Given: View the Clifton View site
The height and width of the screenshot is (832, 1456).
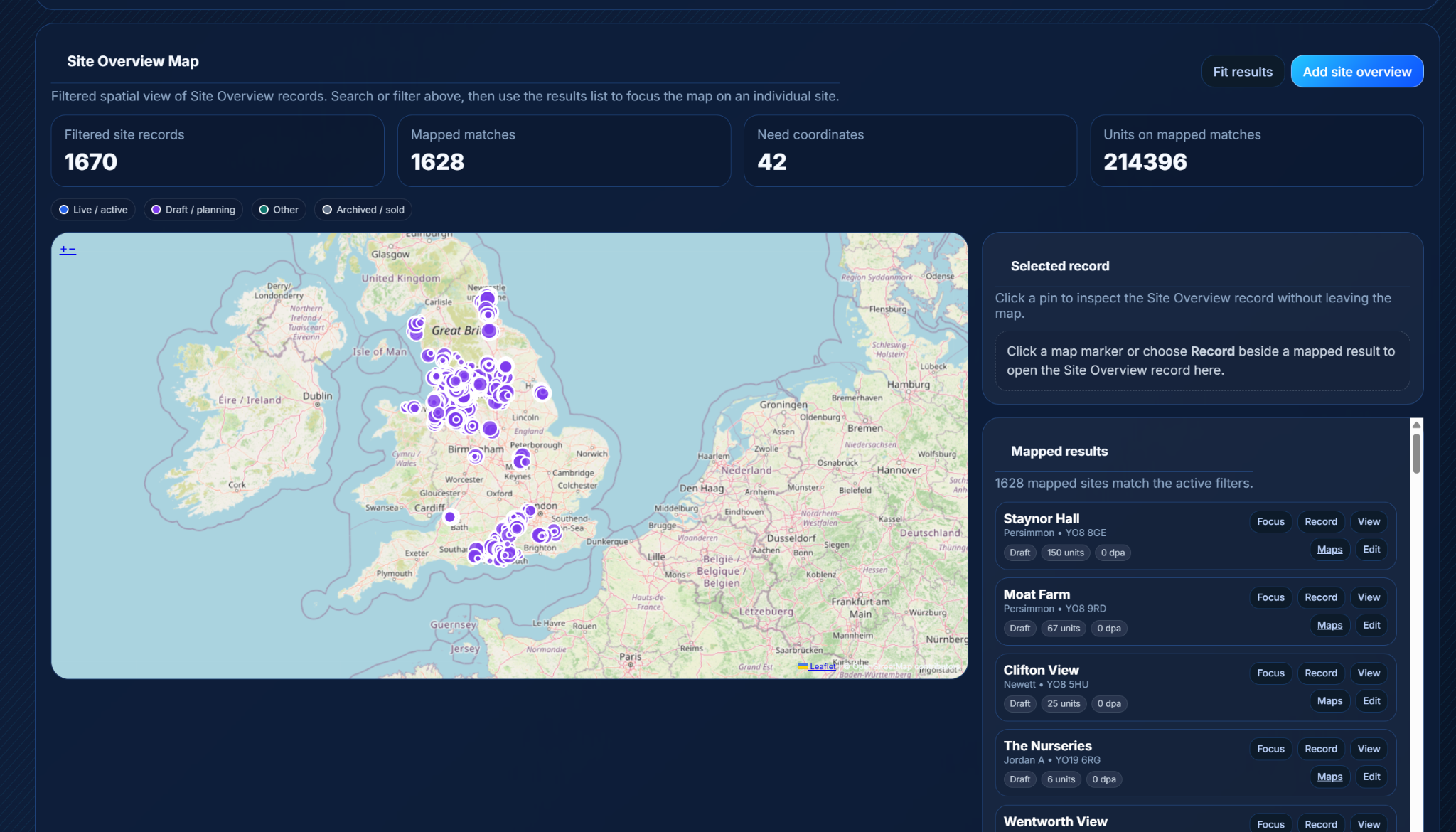Looking at the screenshot, I should pyautogui.click(x=1369, y=673).
